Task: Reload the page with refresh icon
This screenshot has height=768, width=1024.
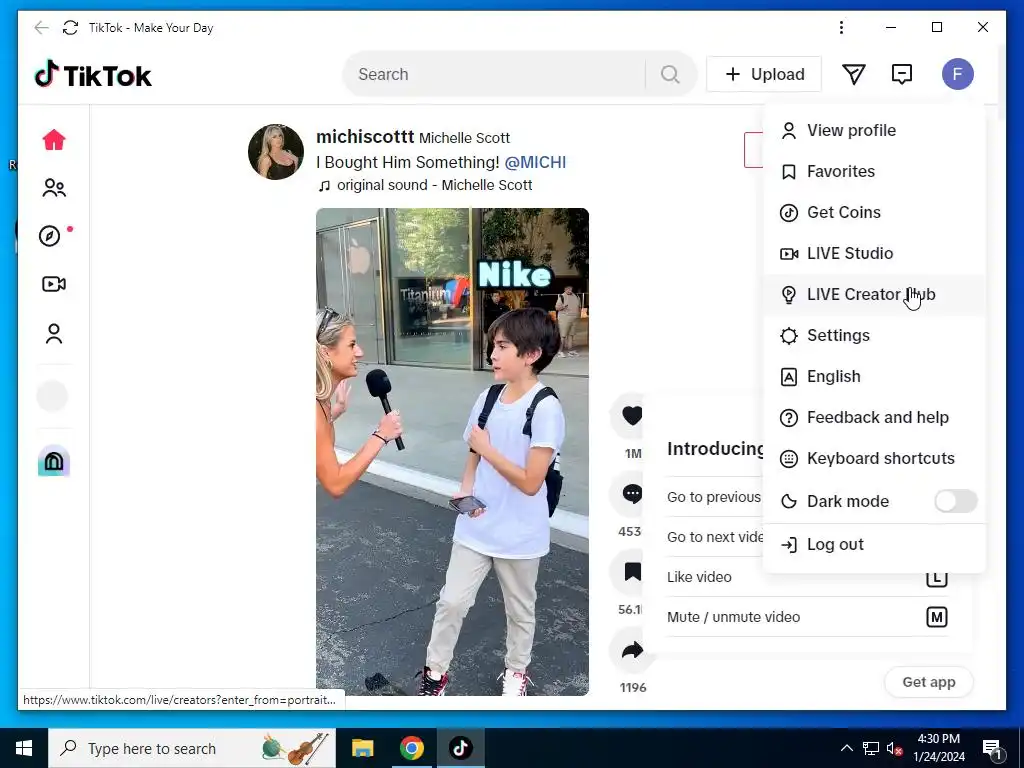Action: click(70, 27)
